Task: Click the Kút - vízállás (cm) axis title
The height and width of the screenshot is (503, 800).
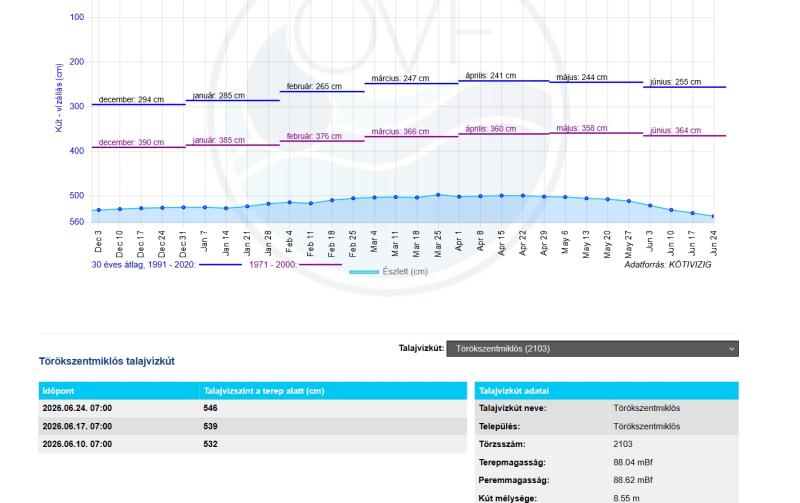Action: pyautogui.click(x=59, y=98)
